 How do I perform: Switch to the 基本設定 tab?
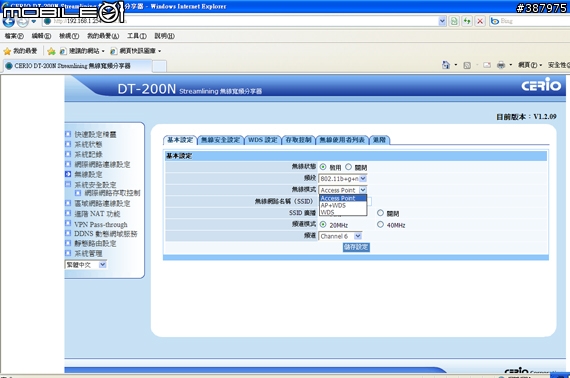pyautogui.click(x=180, y=140)
